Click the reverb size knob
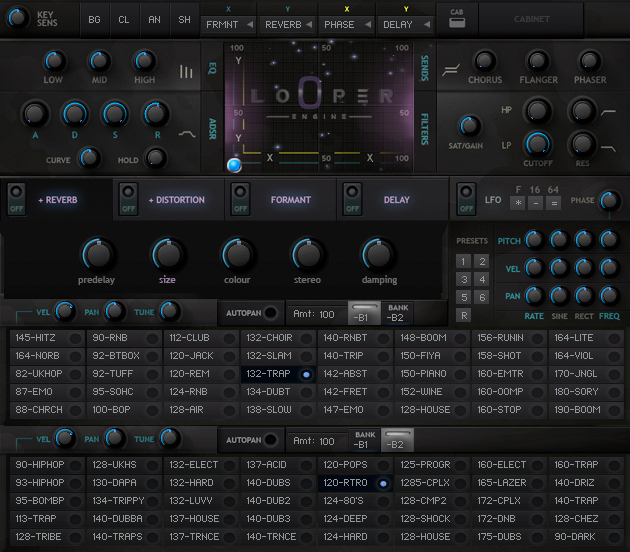The width and height of the screenshot is (630, 552). point(168,254)
